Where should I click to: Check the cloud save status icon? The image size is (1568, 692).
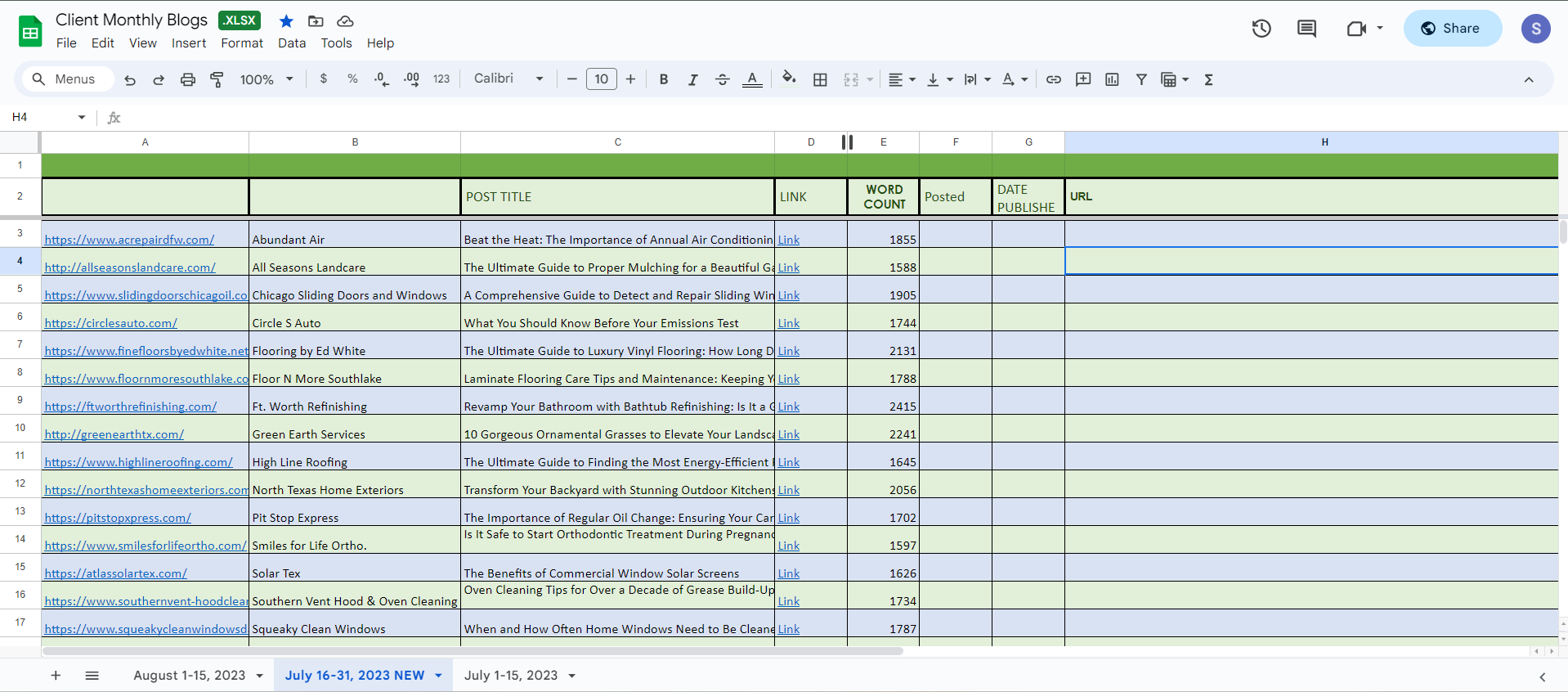point(345,21)
